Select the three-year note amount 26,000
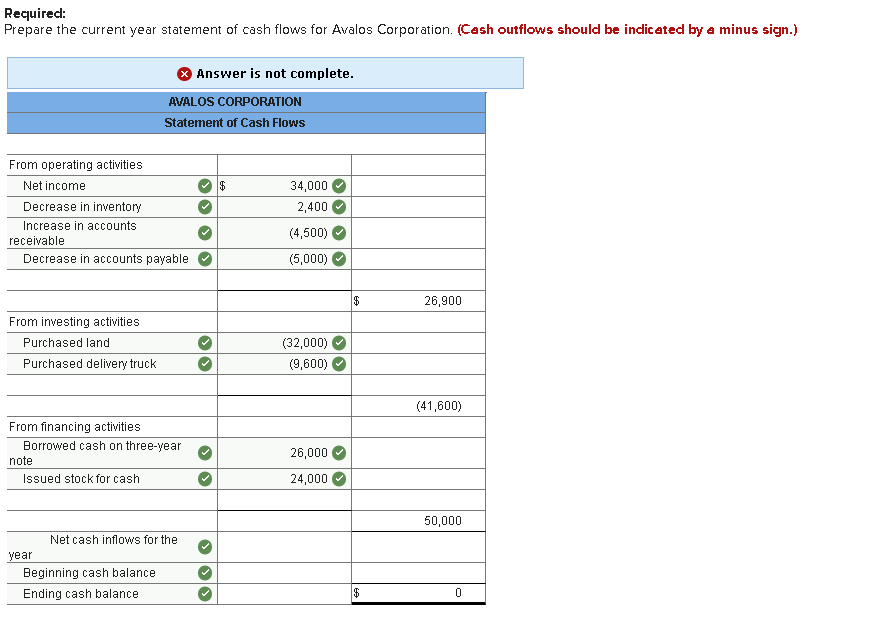 point(284,453)
